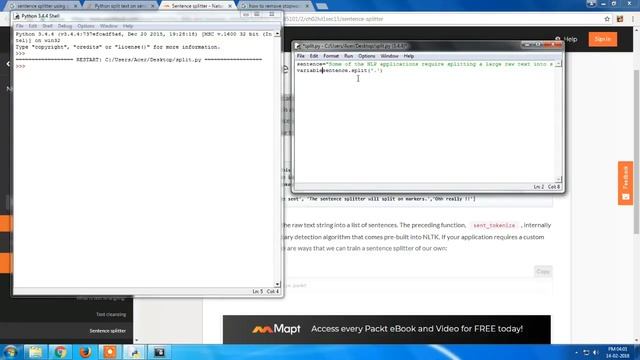The height and width of the screenshot is (360, 640).
Task: Click the volume icon in system tray
Action: click(x=596, y=352)
